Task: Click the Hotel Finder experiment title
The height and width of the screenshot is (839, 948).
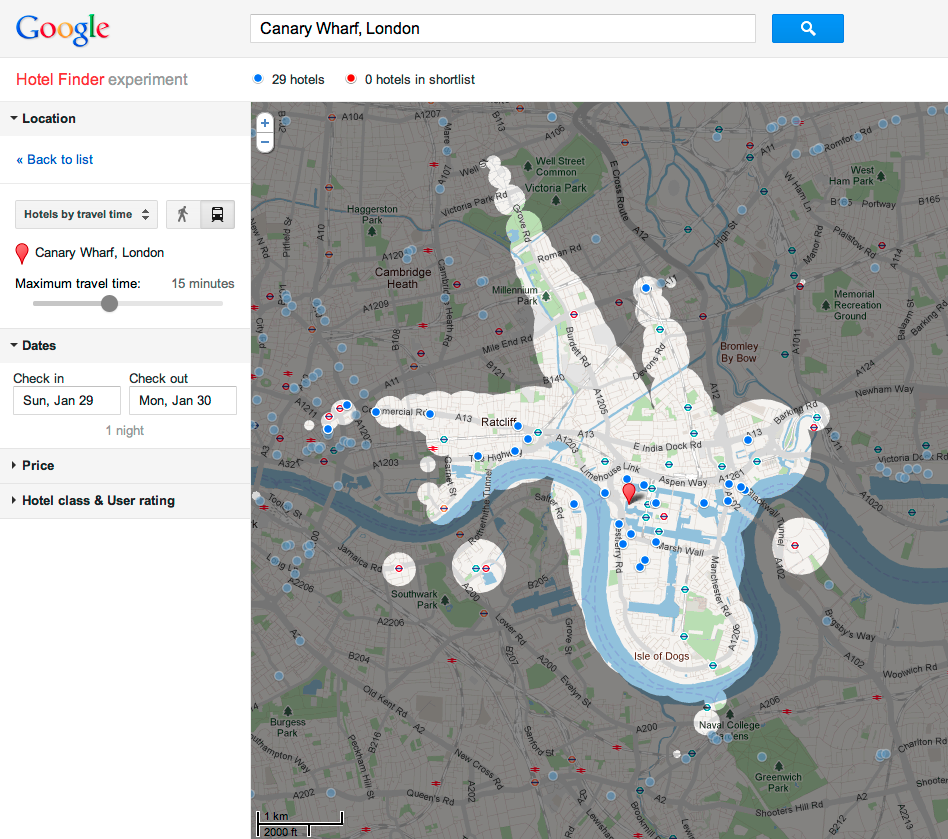Action: coord(102,79)
